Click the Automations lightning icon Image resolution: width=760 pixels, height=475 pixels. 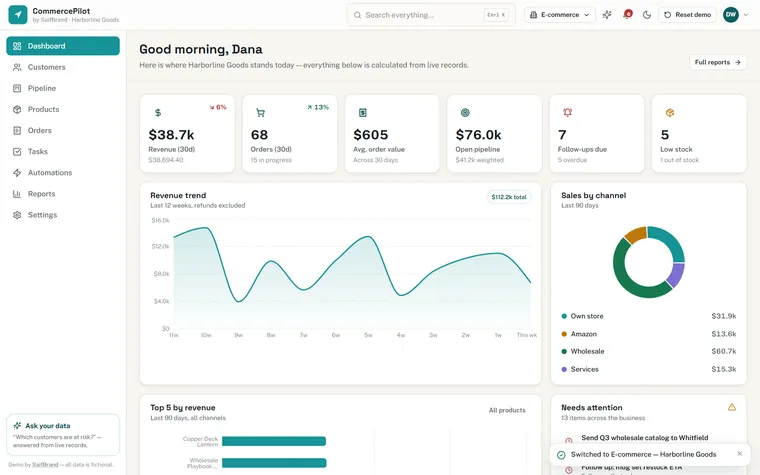17,173
